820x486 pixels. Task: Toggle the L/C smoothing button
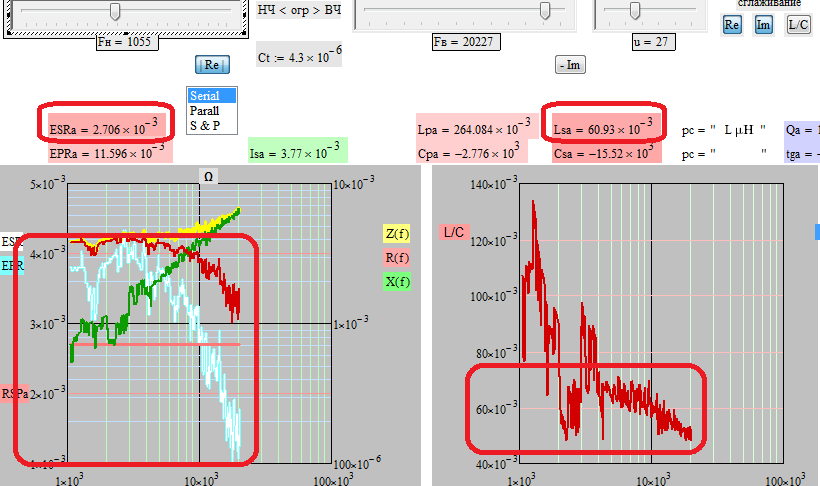click(799, 25)
